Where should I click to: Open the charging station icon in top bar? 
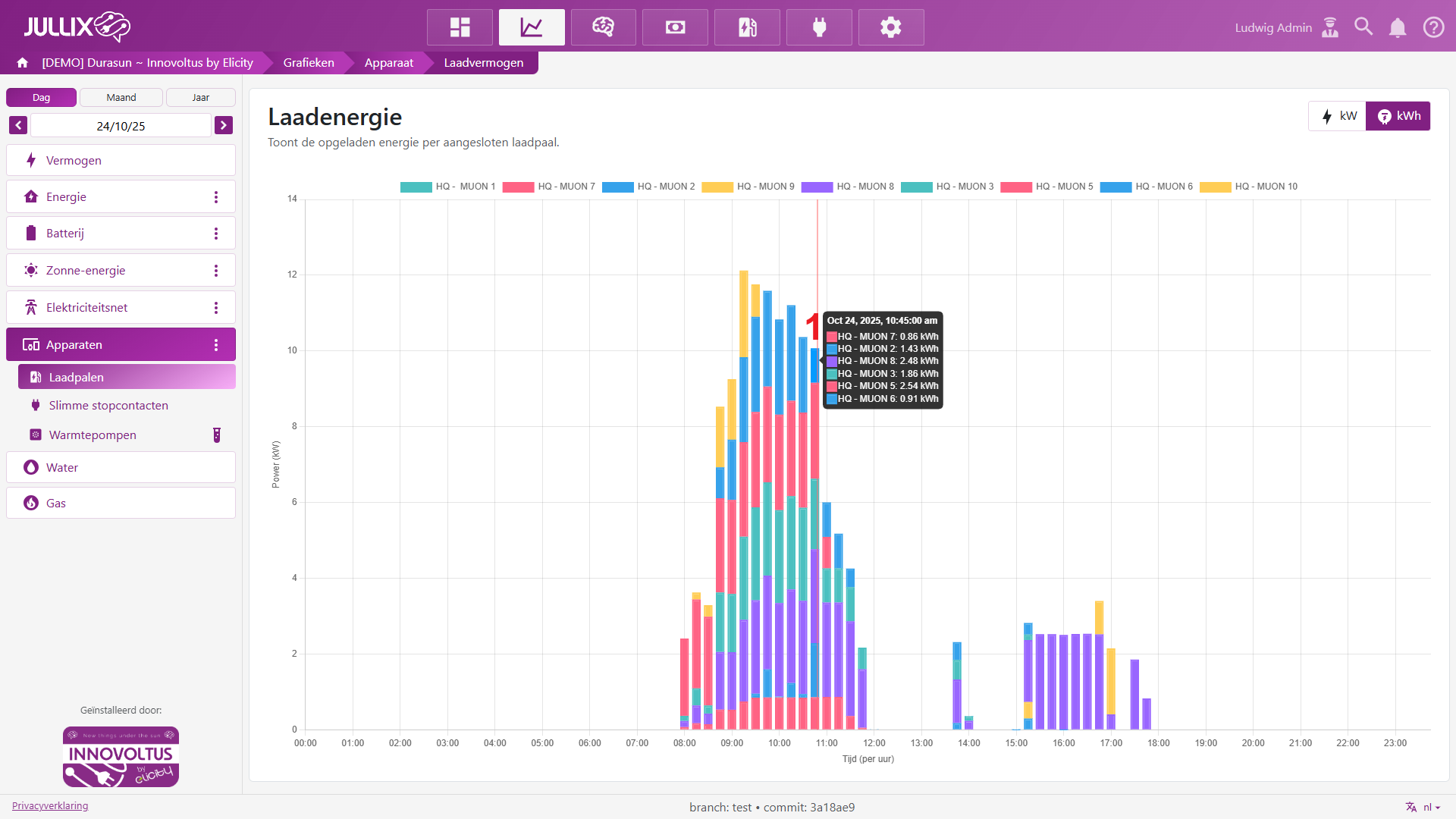click(747, 27)
